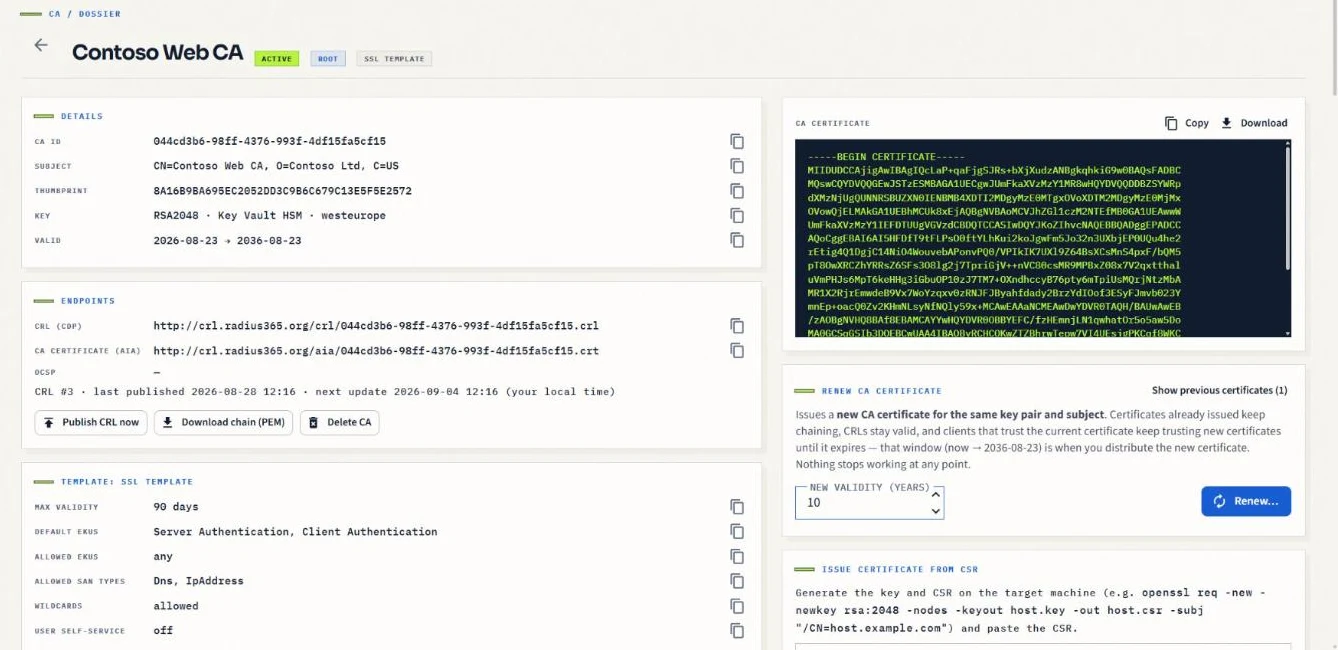
Task: Click the ACTIVE status badge
Action: (277, 59)
